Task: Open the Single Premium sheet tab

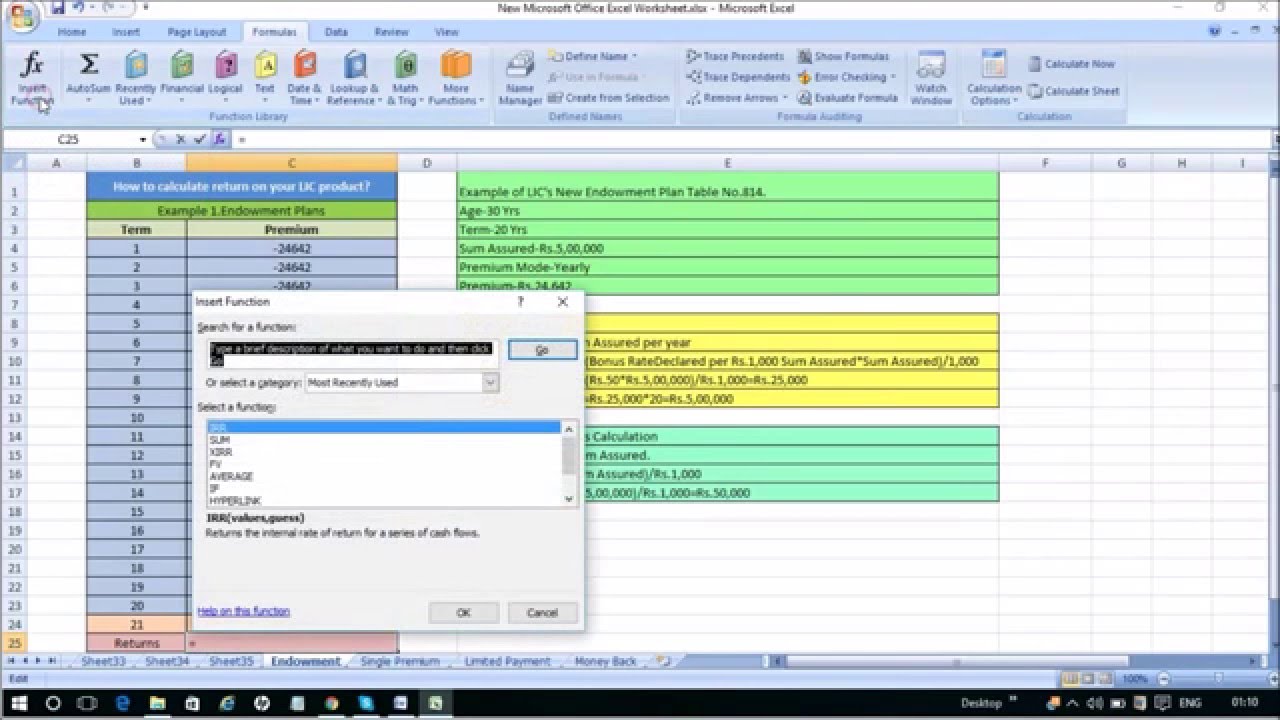Action: coord(400,661)
